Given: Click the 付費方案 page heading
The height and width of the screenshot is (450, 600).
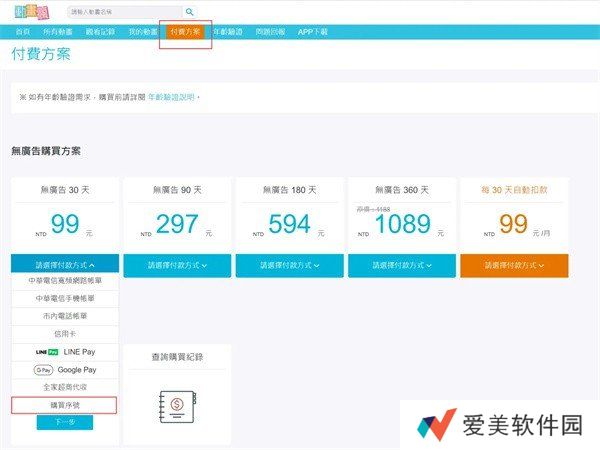Looking at the screenshot, I should [x=41, y=54].
